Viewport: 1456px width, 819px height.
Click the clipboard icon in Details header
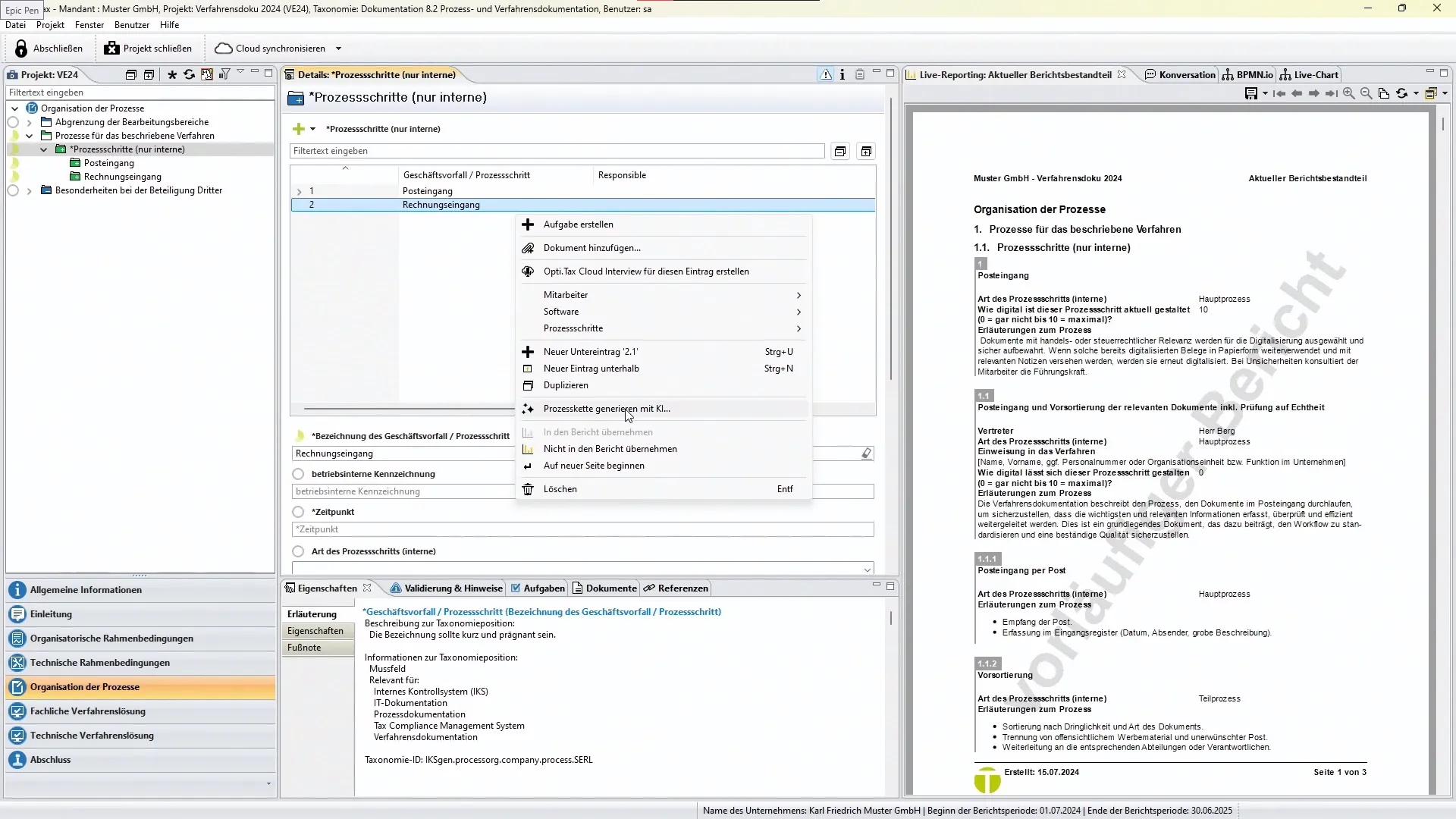click(860, 74)
